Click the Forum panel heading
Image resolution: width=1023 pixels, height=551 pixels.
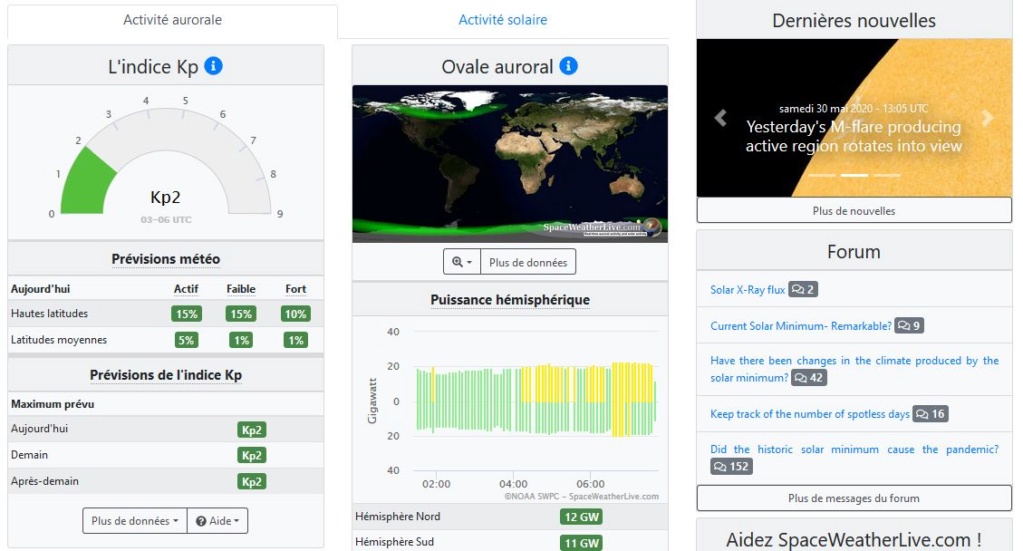[x=854, y=252]
